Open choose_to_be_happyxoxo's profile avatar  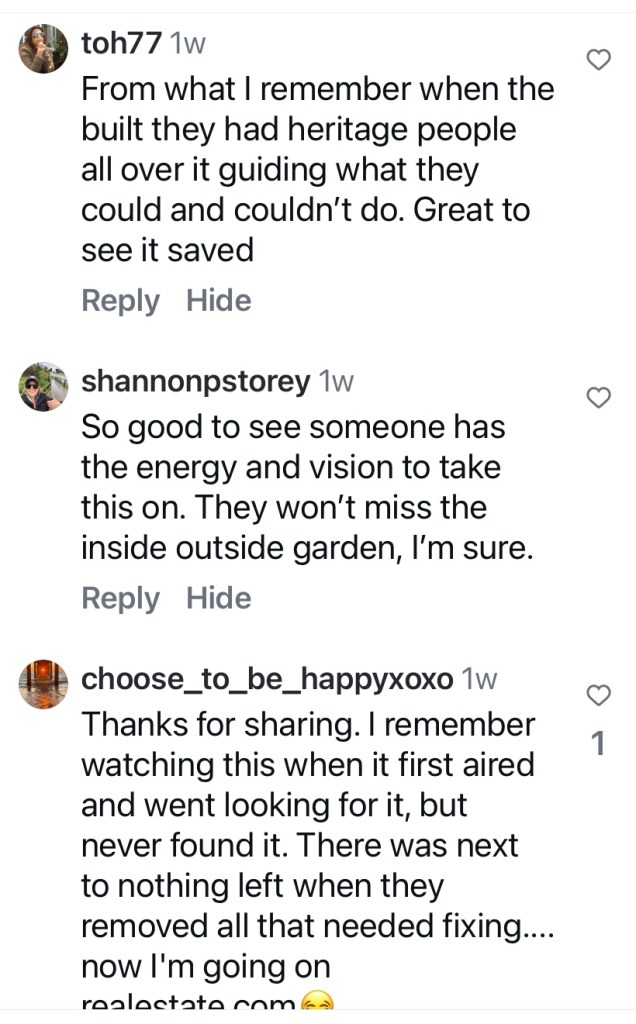[43, 684]
